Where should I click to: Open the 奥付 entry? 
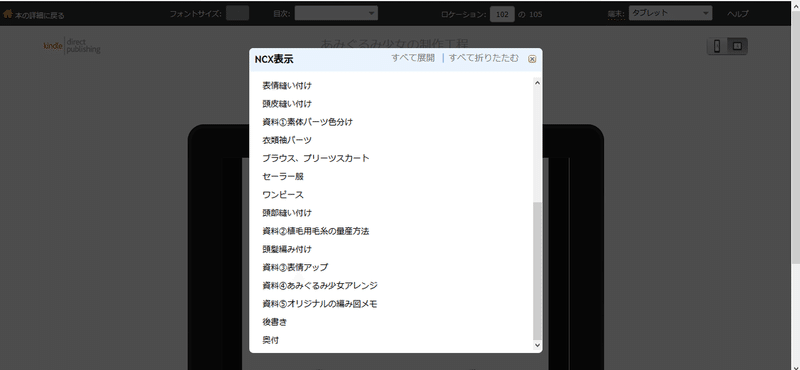tap(270, 340)
